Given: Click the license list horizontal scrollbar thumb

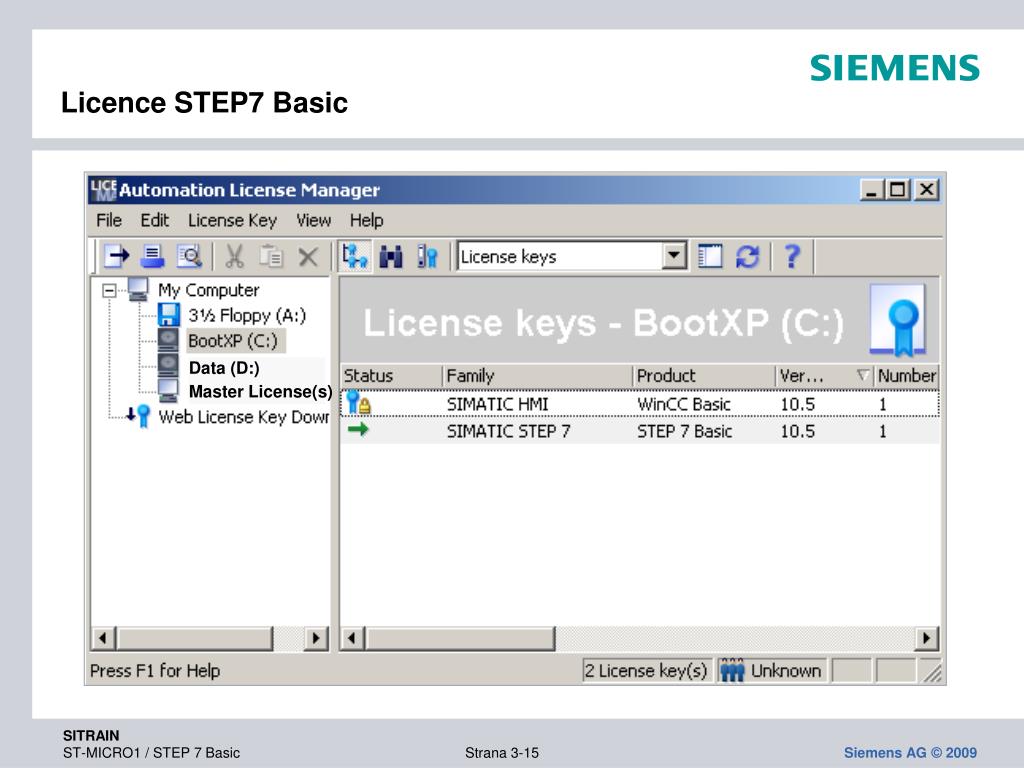Looking at the screenshot, I should pyautogui.click(x=460, y=638).
